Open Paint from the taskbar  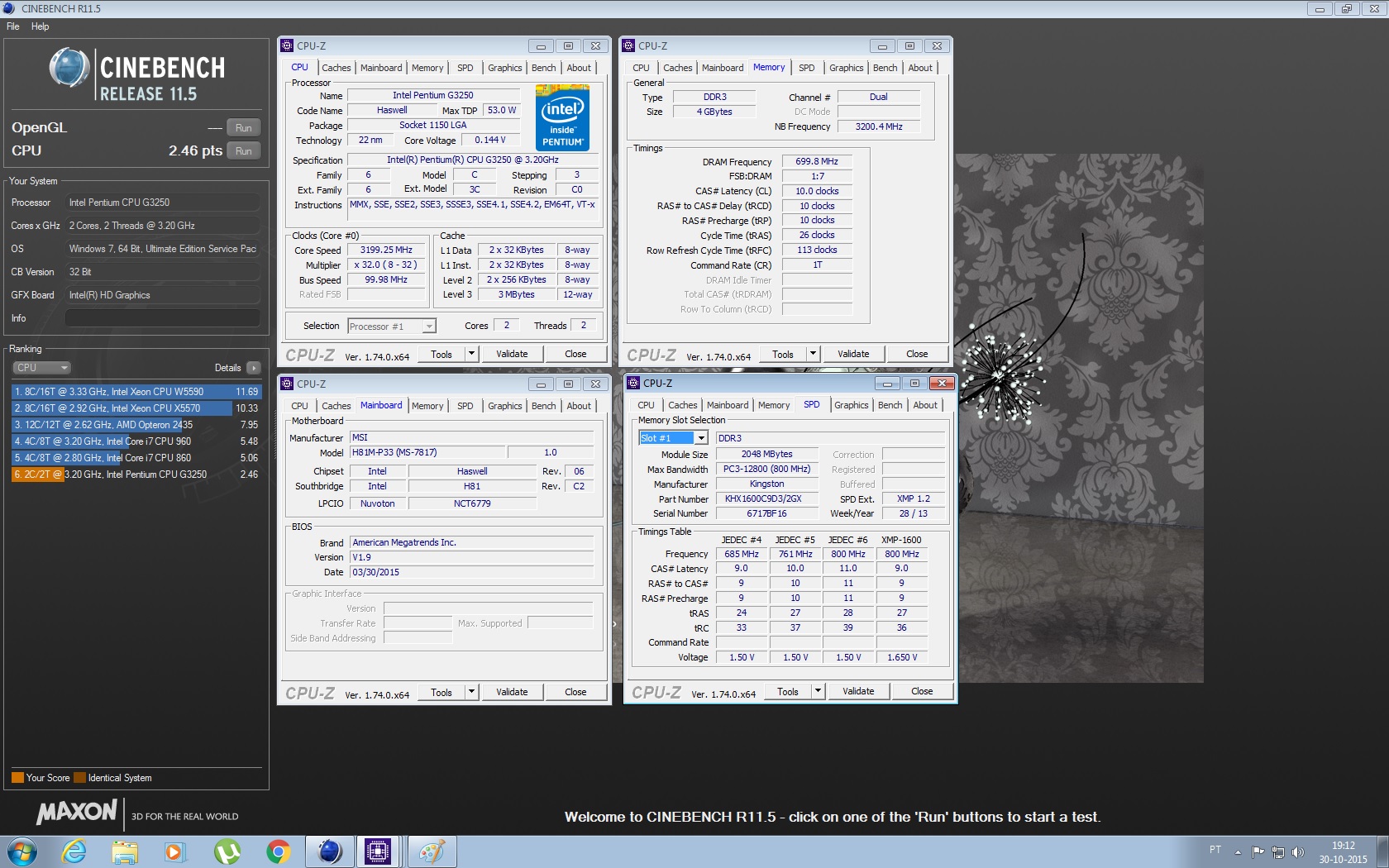click(432, 851)
